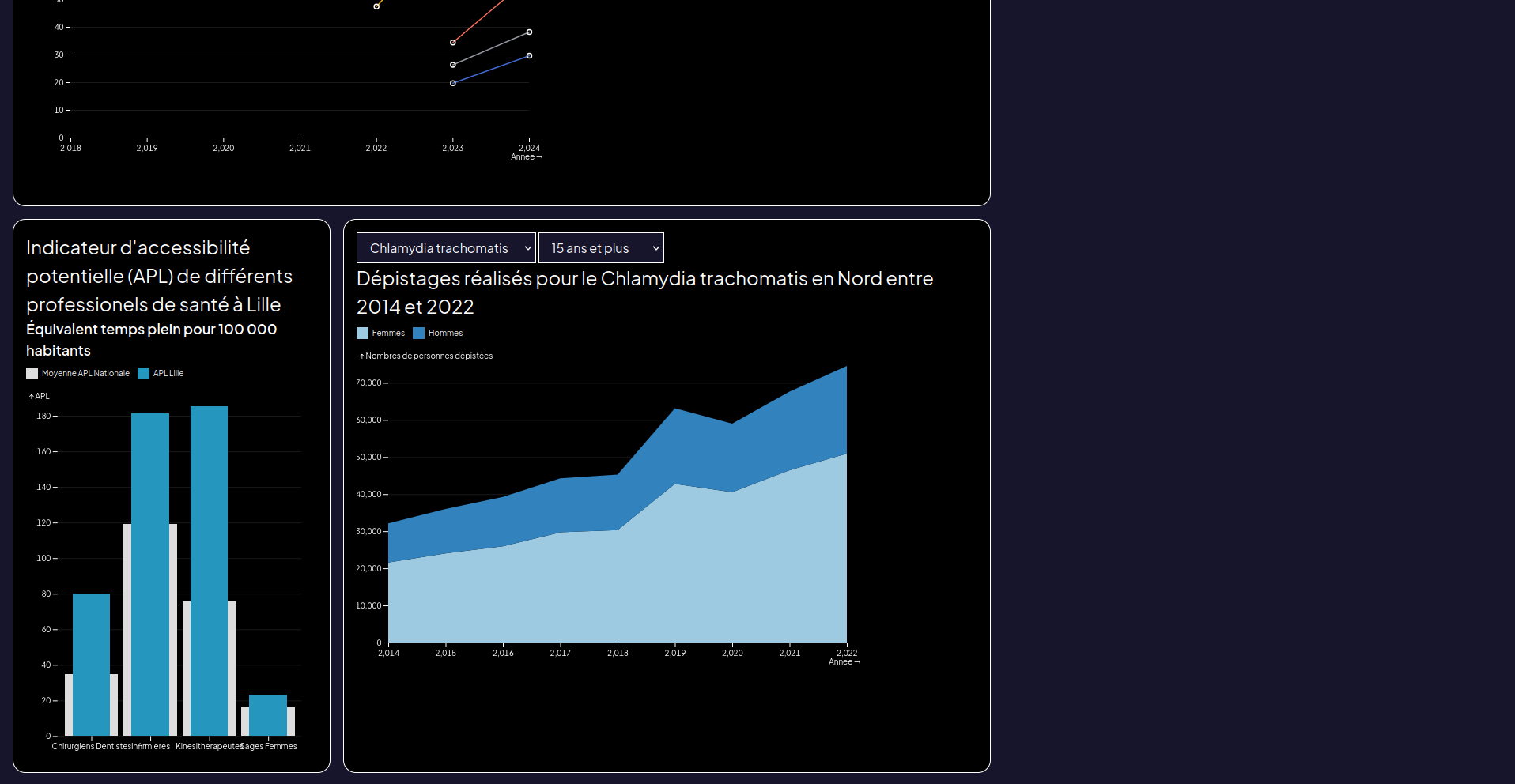Click the blue 'Femmes' legend square
The image size is (1515, 784).
point(363,333)
